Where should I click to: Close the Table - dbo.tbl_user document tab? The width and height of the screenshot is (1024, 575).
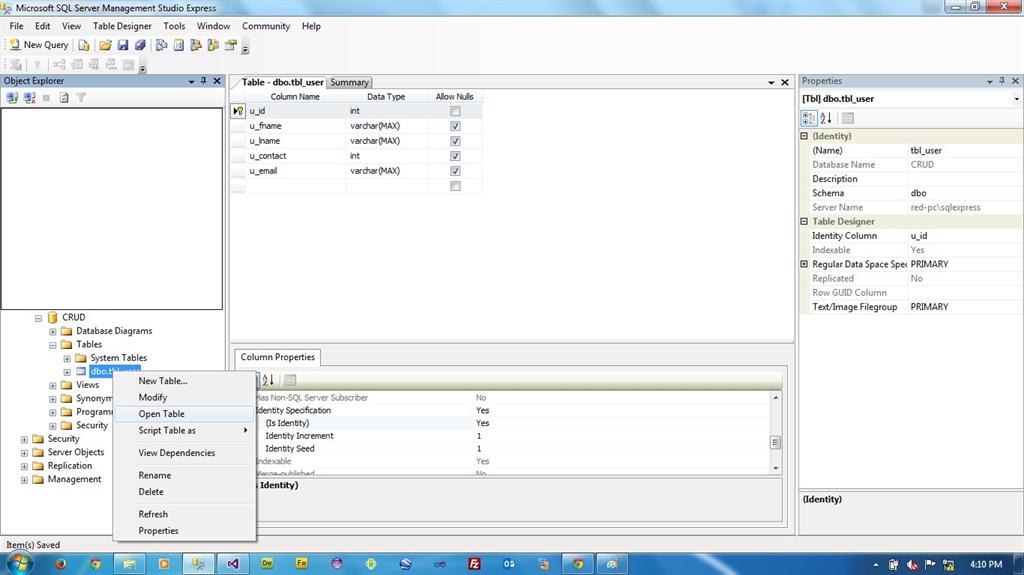(x=785, y=82)
